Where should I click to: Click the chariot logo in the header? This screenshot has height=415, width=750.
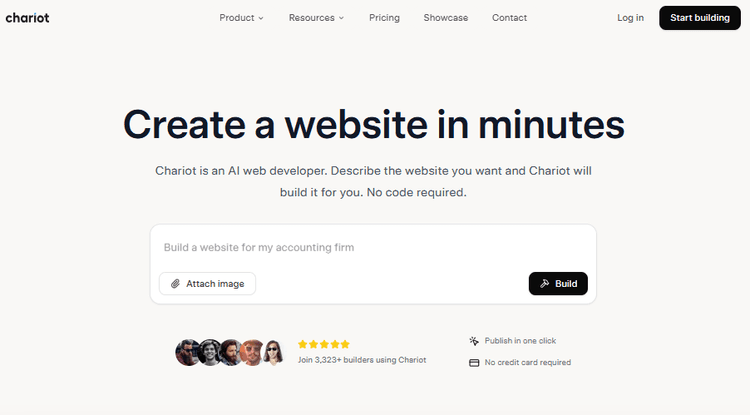27,18
